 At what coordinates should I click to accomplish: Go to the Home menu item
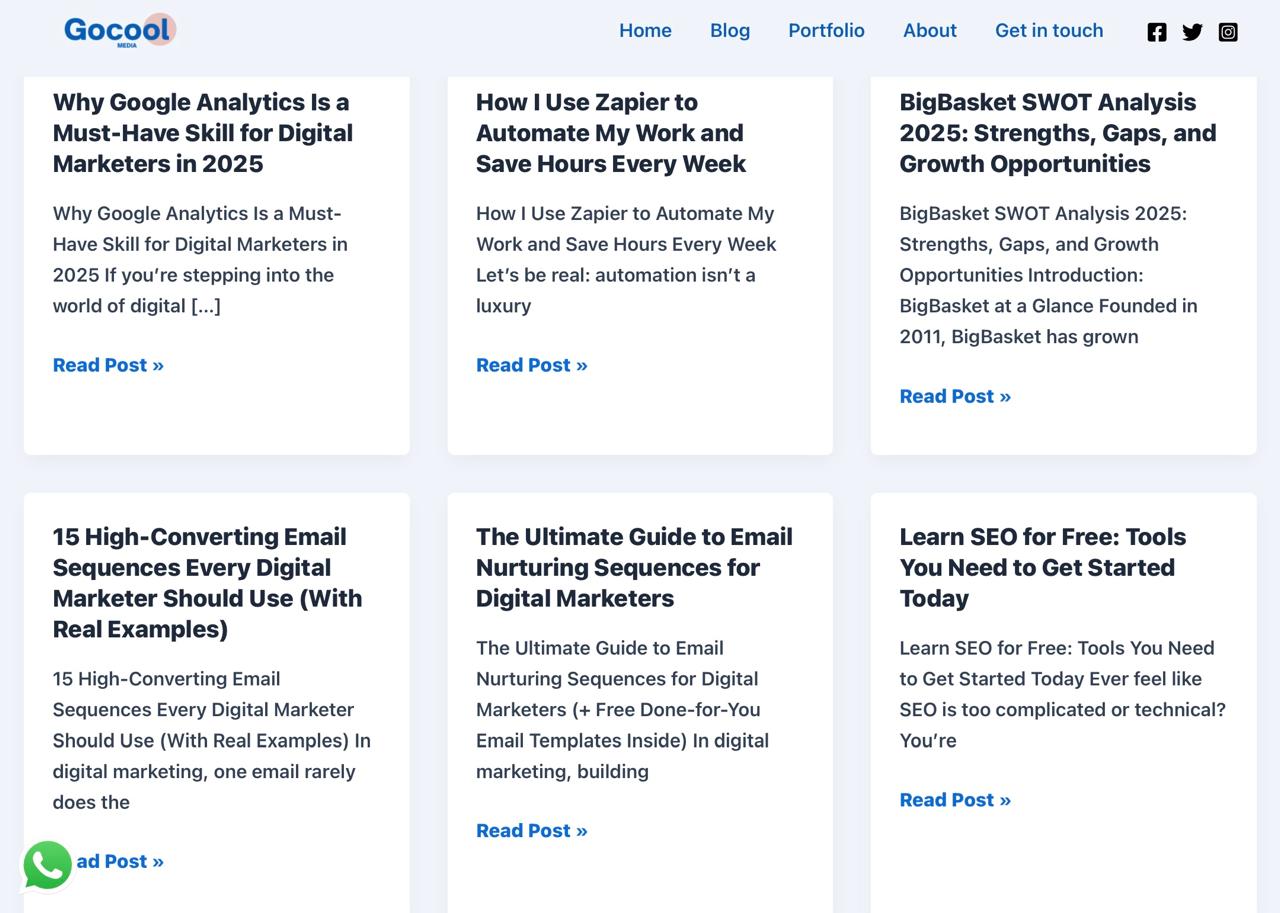645,30
